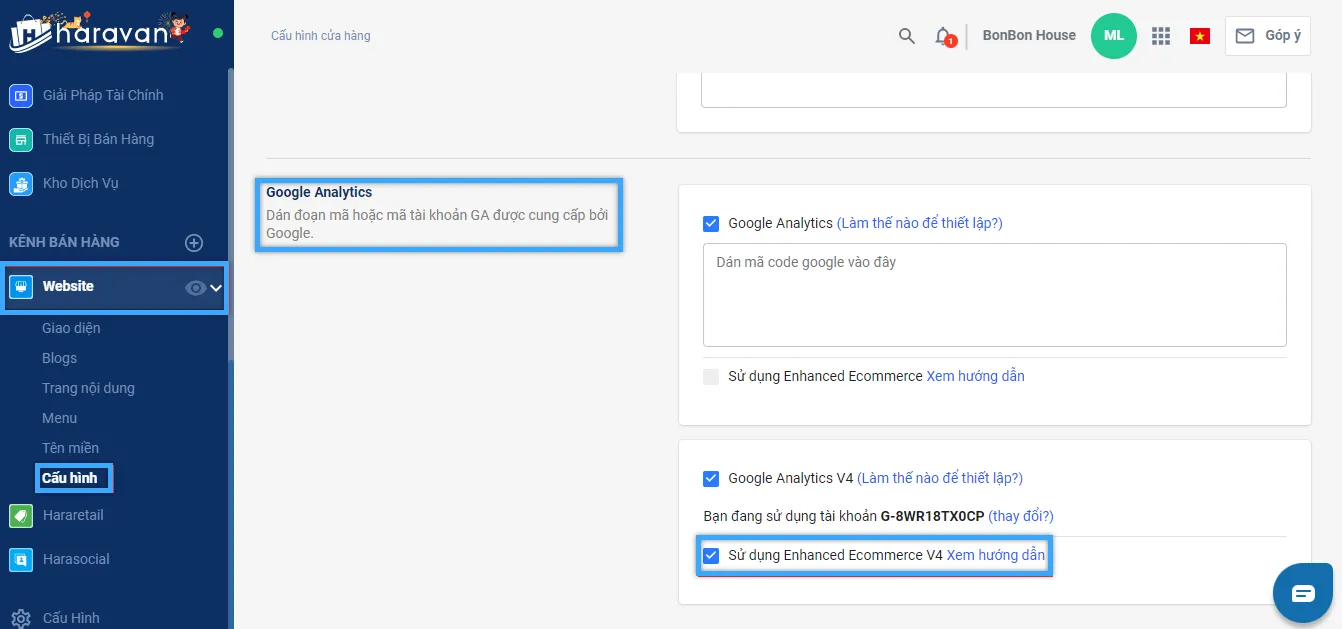Screen dimensions: 1342x629
Task: Click the Google Analytics section heading
Action: coord(319,193)
